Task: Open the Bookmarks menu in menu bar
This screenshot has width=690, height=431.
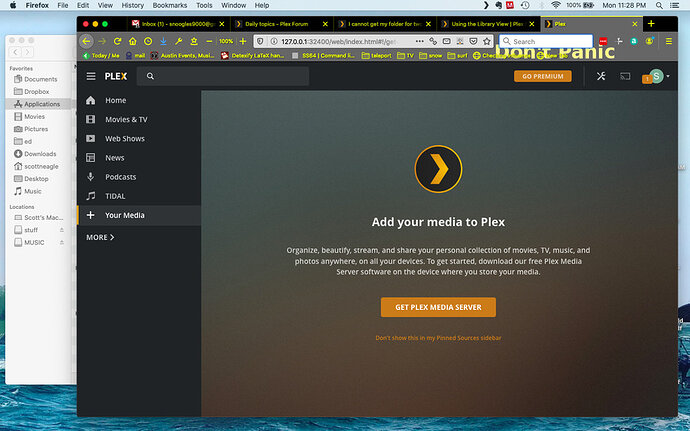Action: coord(170,5)
